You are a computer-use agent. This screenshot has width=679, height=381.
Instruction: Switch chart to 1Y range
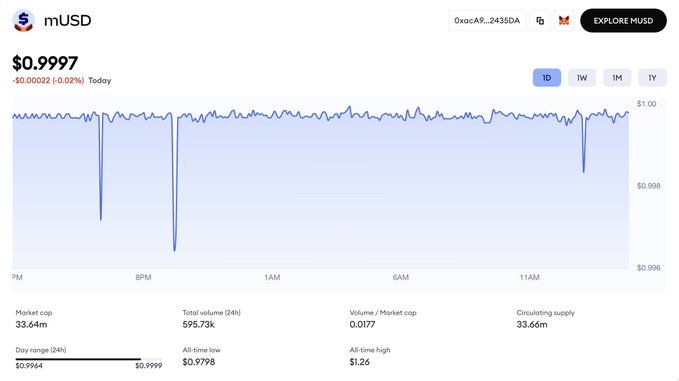pyautogui.click(x=652, y=77)
